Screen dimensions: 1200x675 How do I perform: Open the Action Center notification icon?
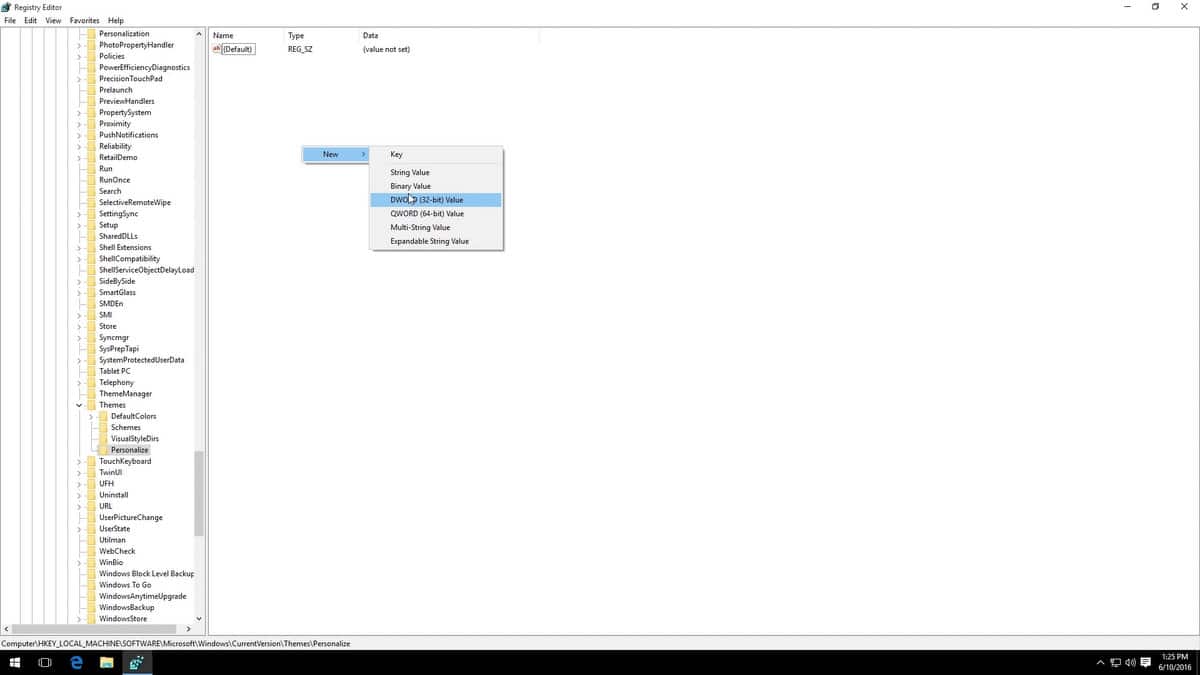[1145, 662]
